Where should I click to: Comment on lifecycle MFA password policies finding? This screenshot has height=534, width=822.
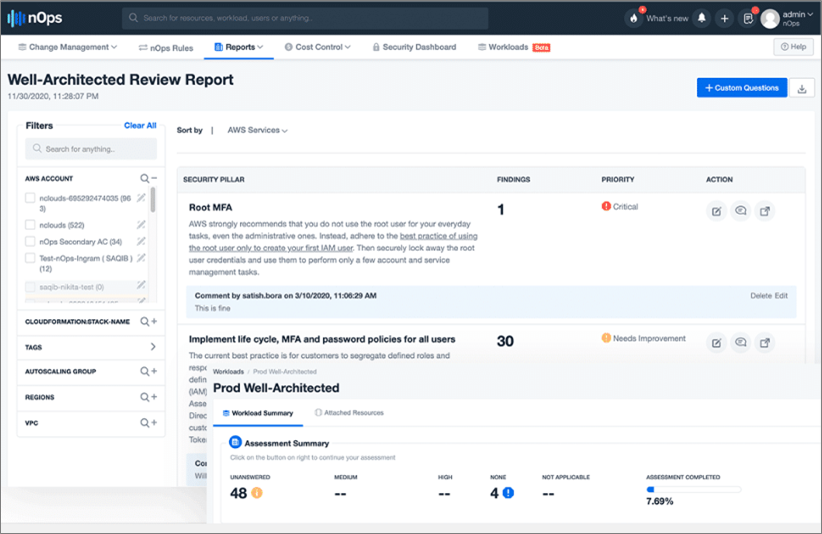coord(740,342)
